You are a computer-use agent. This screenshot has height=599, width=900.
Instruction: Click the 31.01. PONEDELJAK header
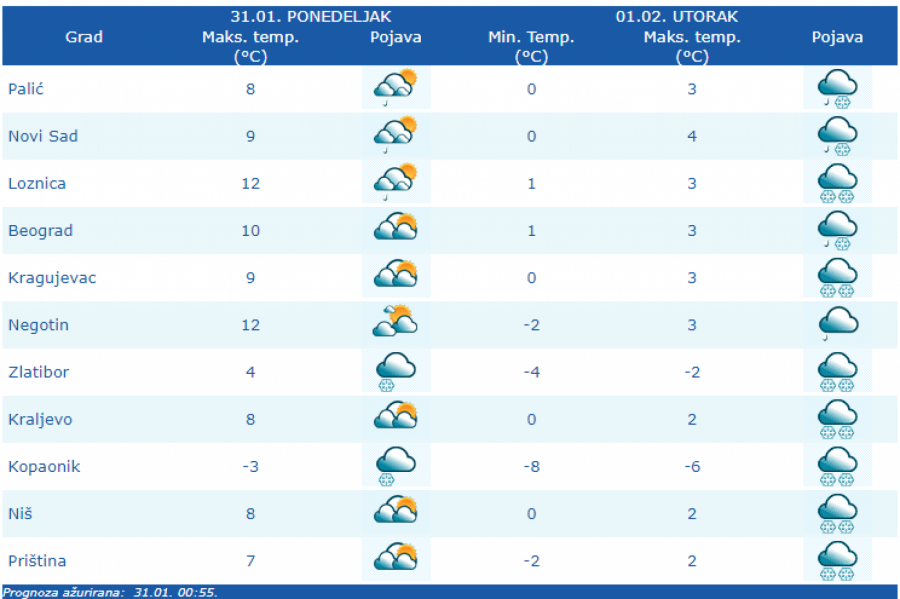coord(310,17)
